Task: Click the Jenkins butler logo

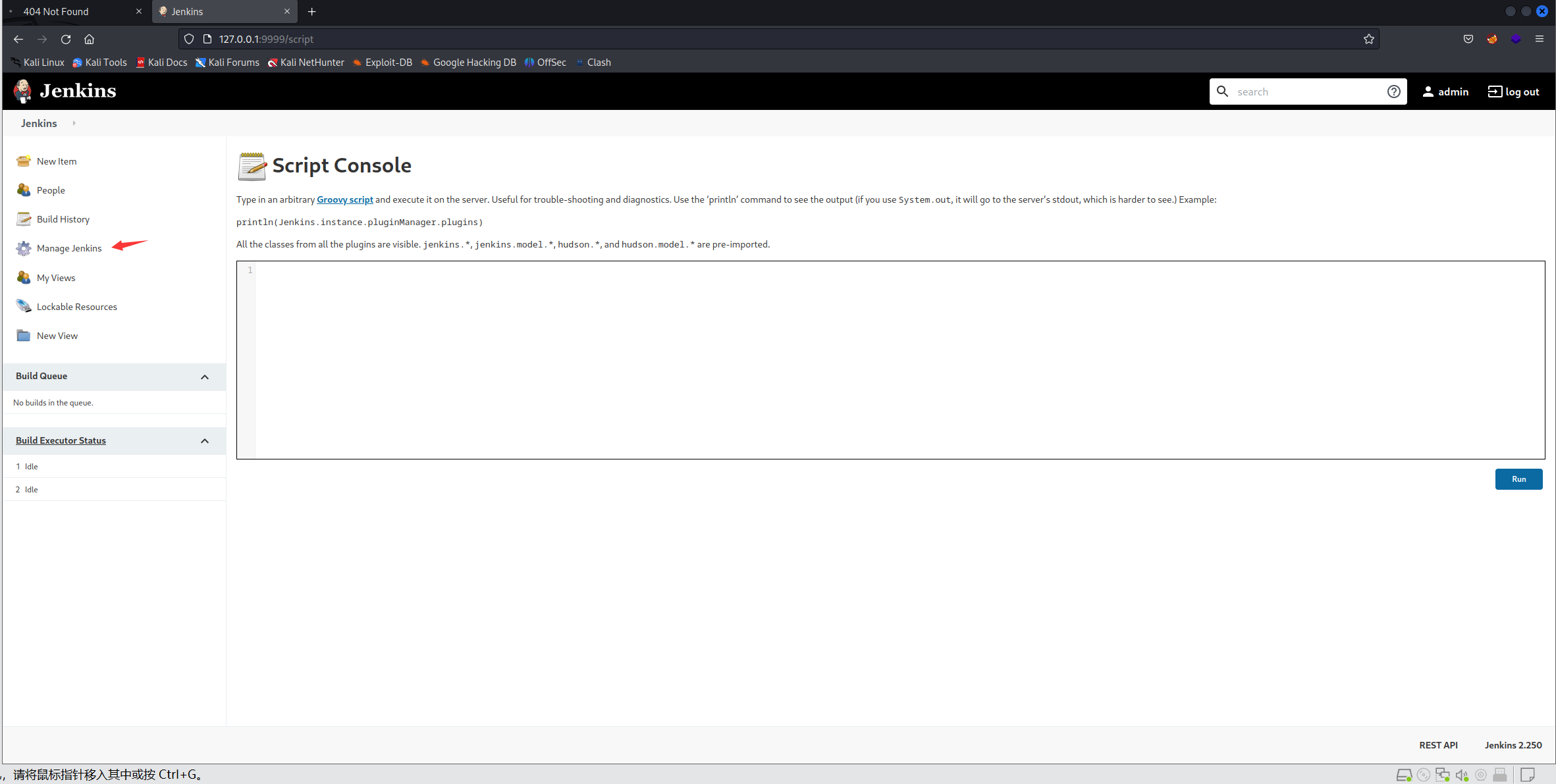Action: [23, 91]
